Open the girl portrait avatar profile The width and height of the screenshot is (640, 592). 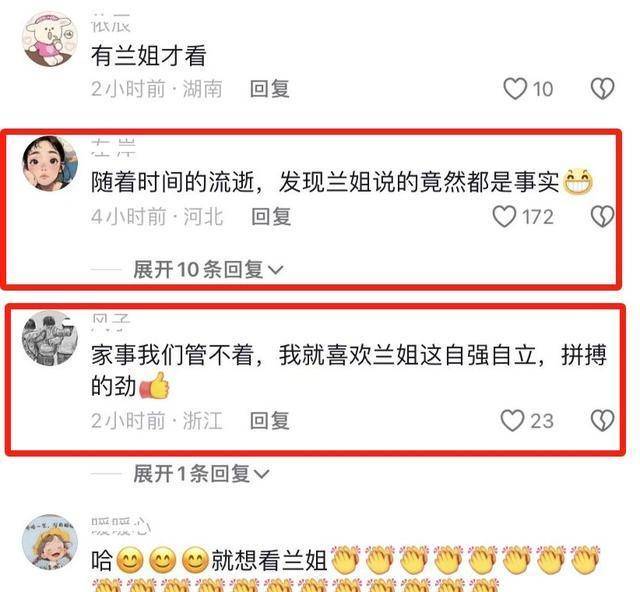[x=50, y=163]
